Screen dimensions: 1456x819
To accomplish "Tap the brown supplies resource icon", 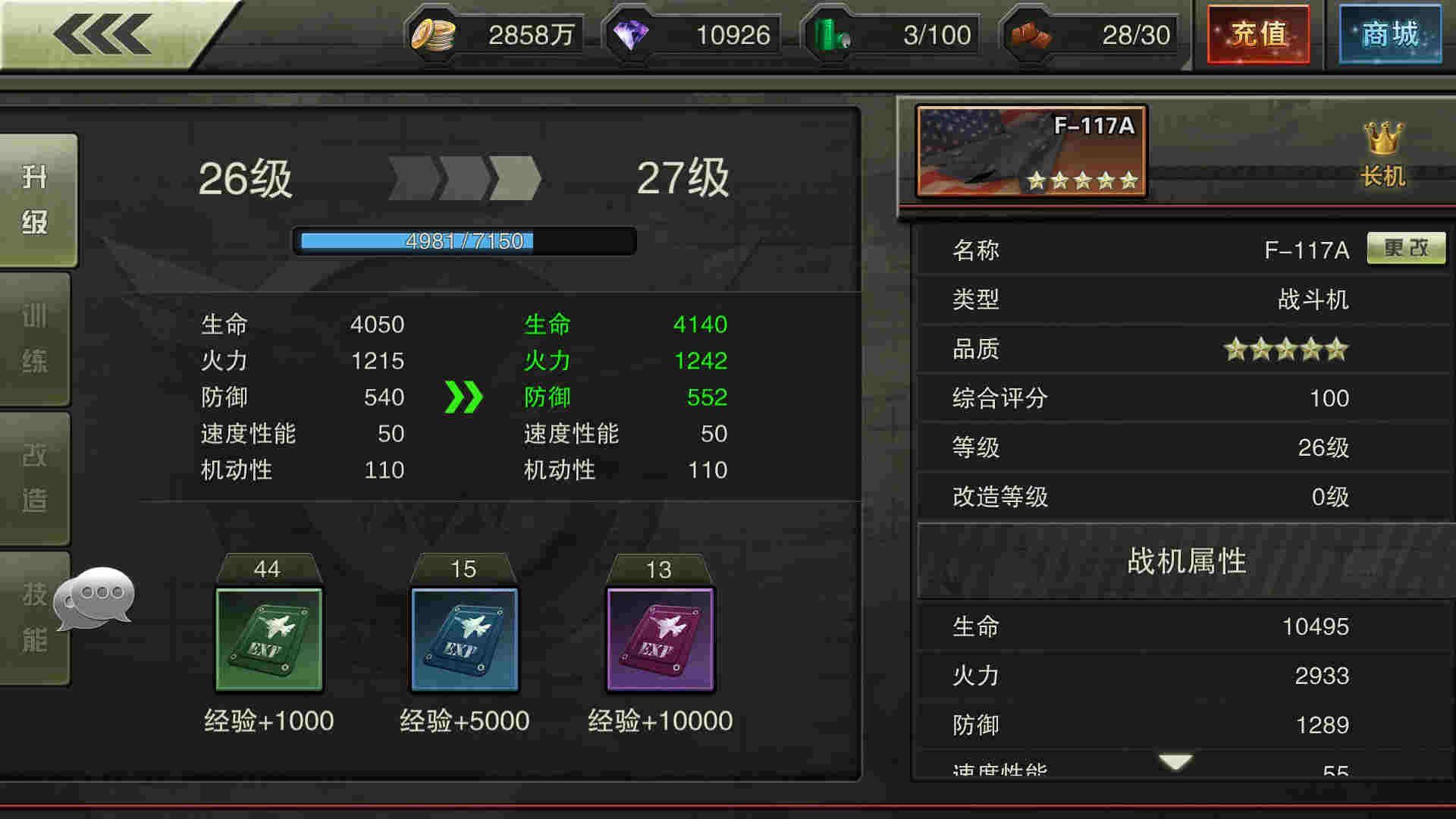I will (x=1031, y=35).
